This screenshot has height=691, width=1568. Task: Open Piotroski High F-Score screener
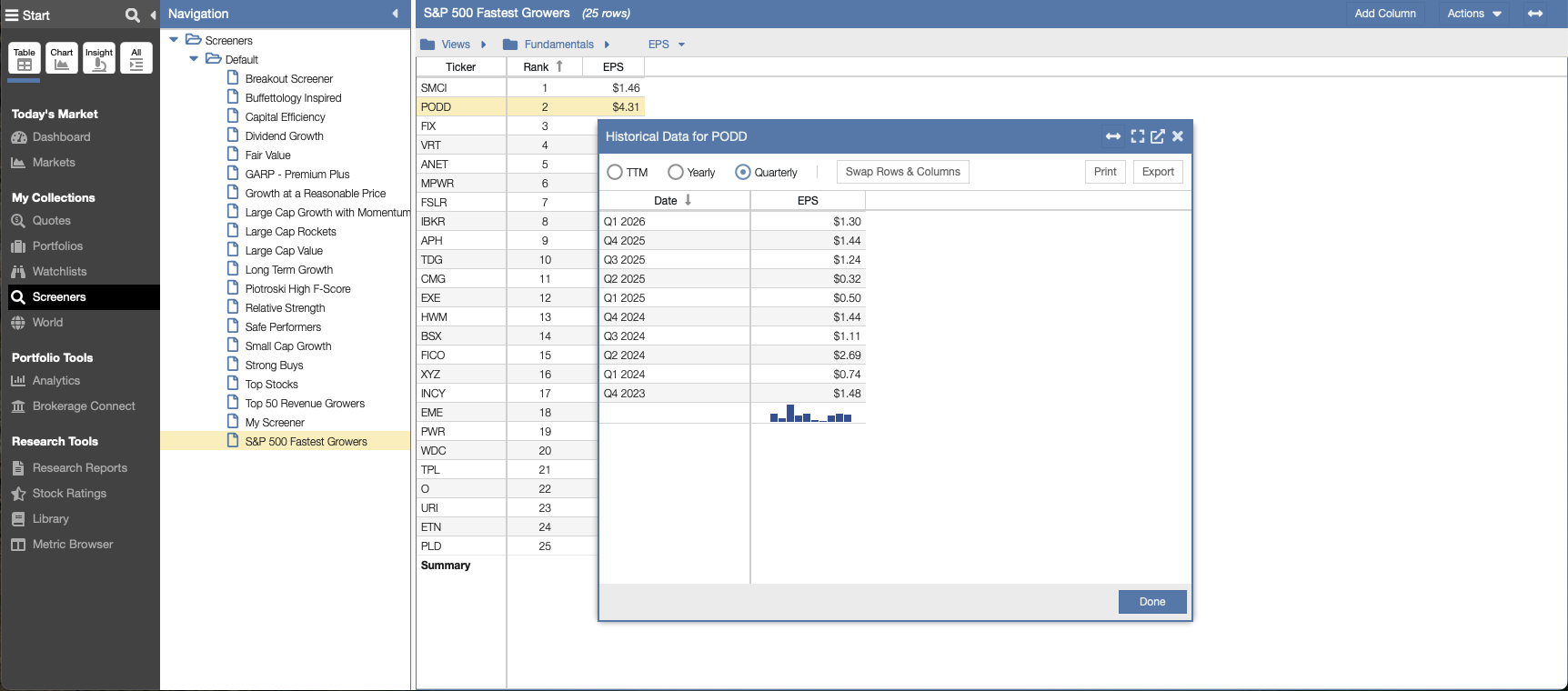[298, 289]
